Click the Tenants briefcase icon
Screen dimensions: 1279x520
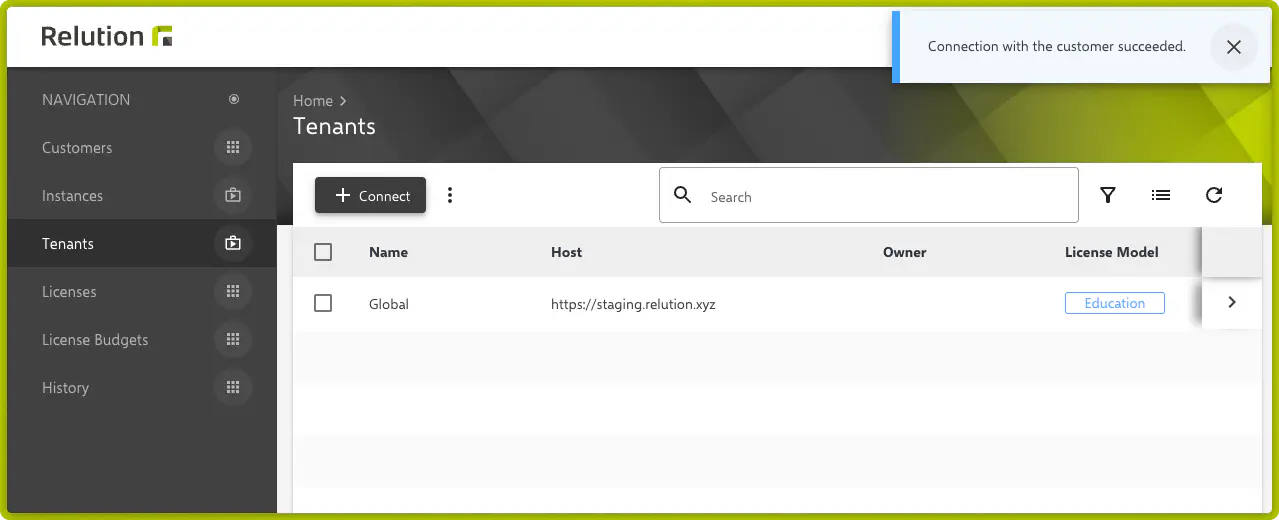pyautogui.click(x=233, y=243)
